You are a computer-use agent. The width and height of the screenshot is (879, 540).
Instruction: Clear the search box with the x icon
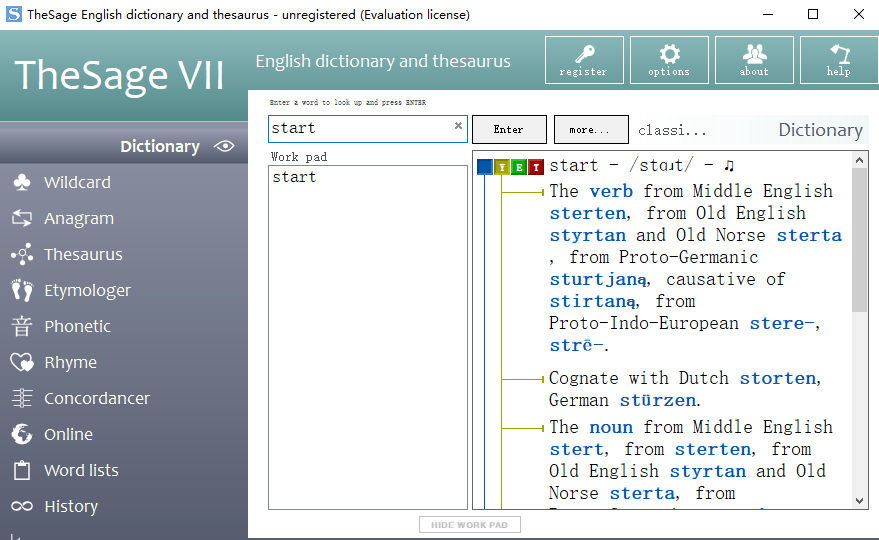click(x=458, y=126)
